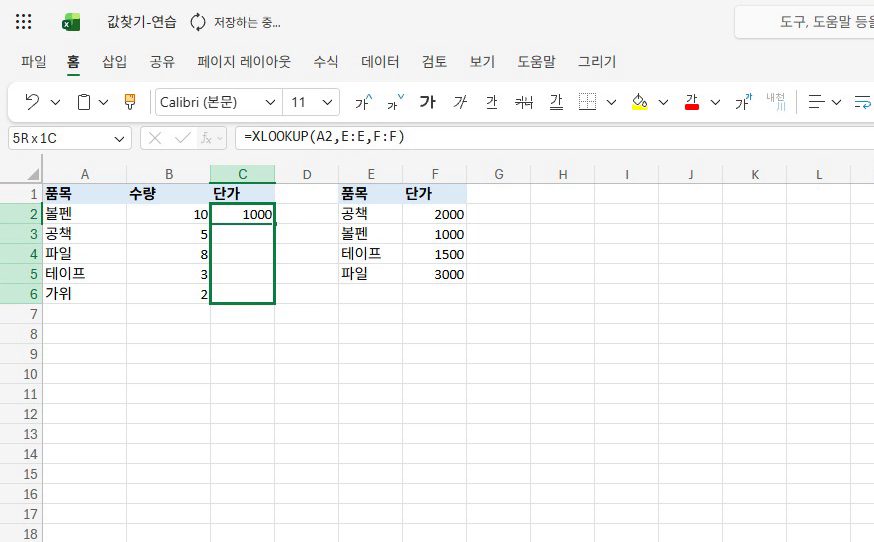The width and height of the screenshot is (874, 542).
Task: Select header cell B1 수량
Action: (x=168, y=193)
